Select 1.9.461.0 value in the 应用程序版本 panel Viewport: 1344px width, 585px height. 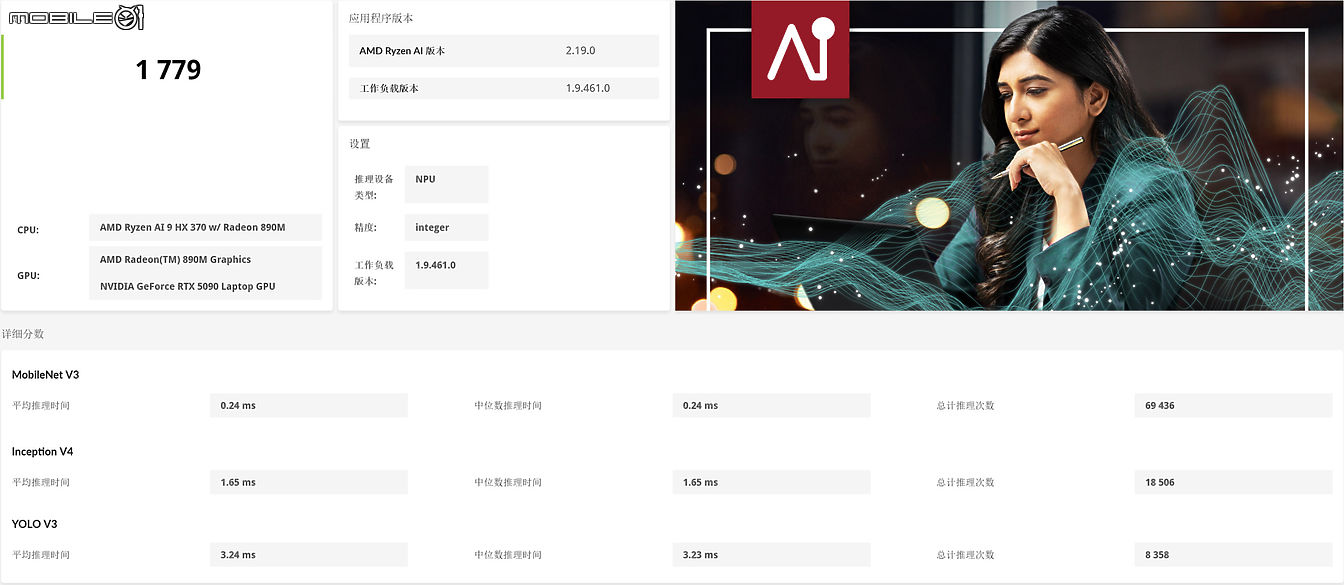588,88
